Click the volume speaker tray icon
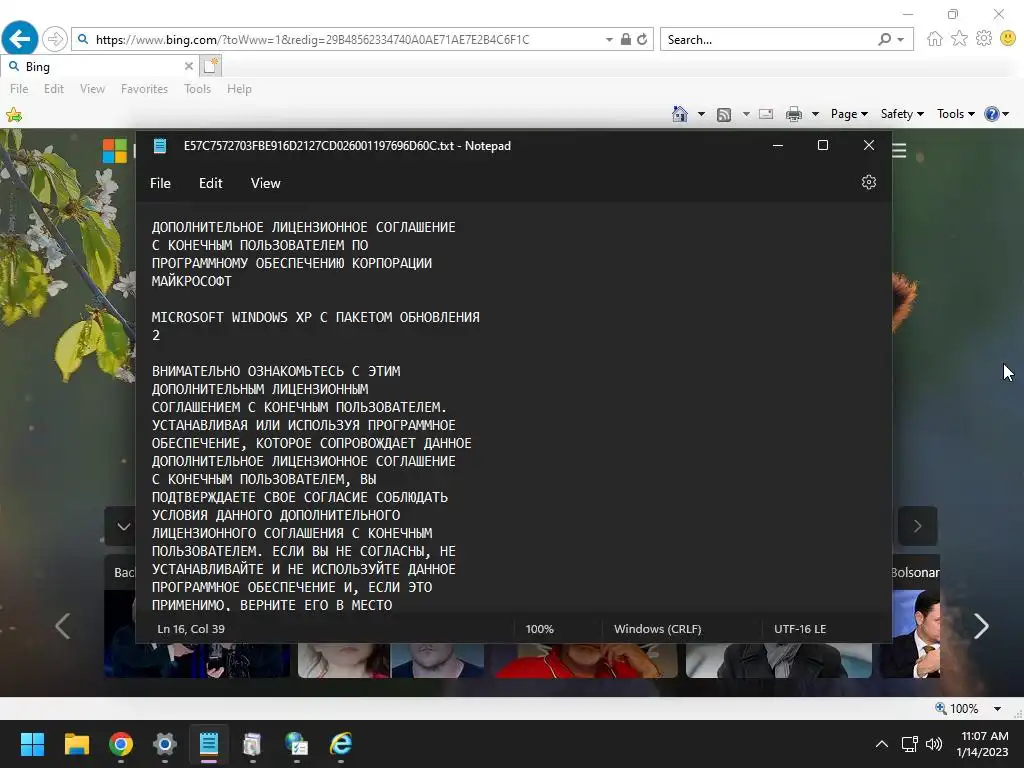This screenshot has width=1024, height=768. click(934, 744)
